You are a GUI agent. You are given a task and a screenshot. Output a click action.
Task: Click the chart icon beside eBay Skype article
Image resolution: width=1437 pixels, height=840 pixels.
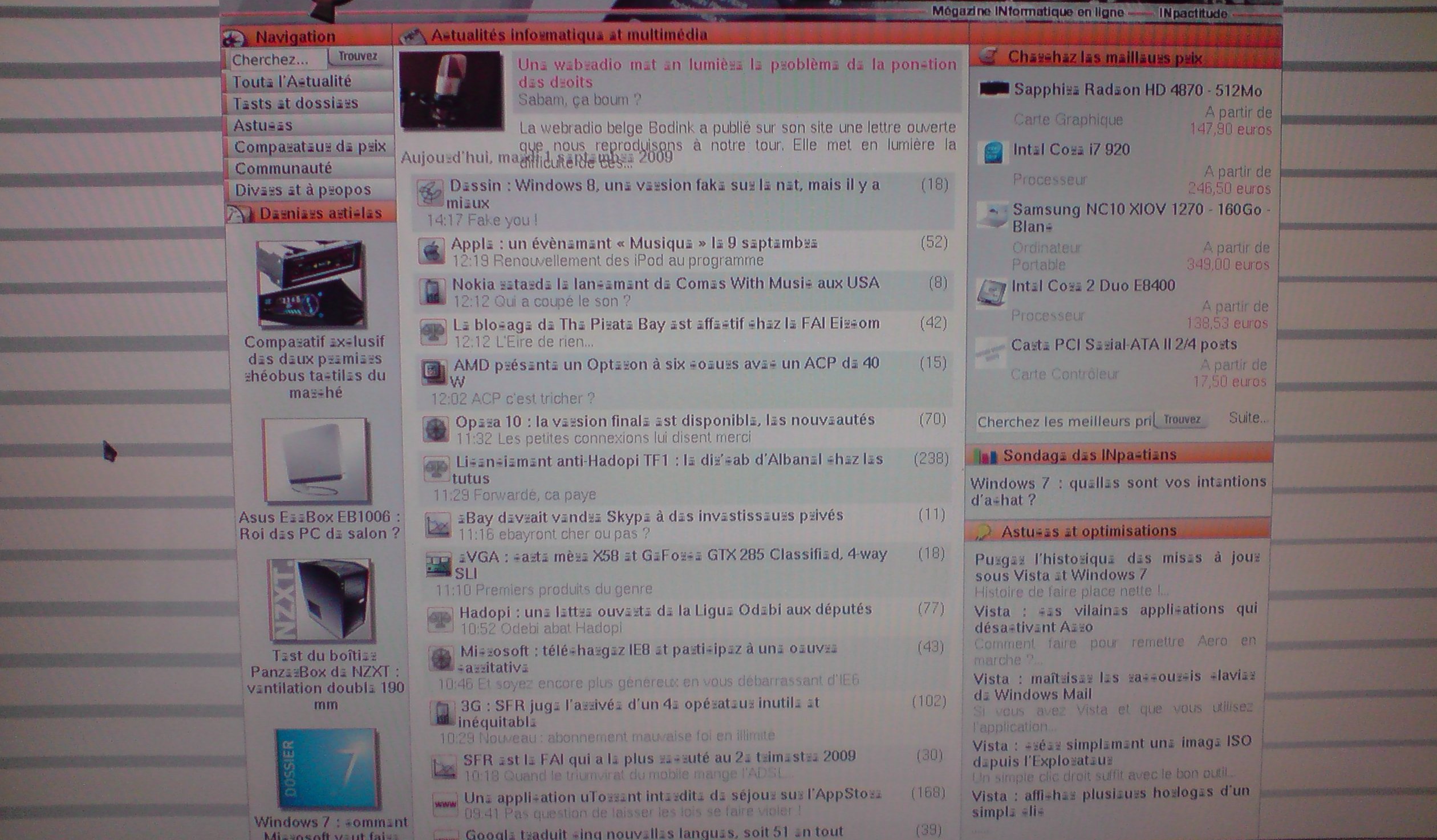tap(439, 525)
